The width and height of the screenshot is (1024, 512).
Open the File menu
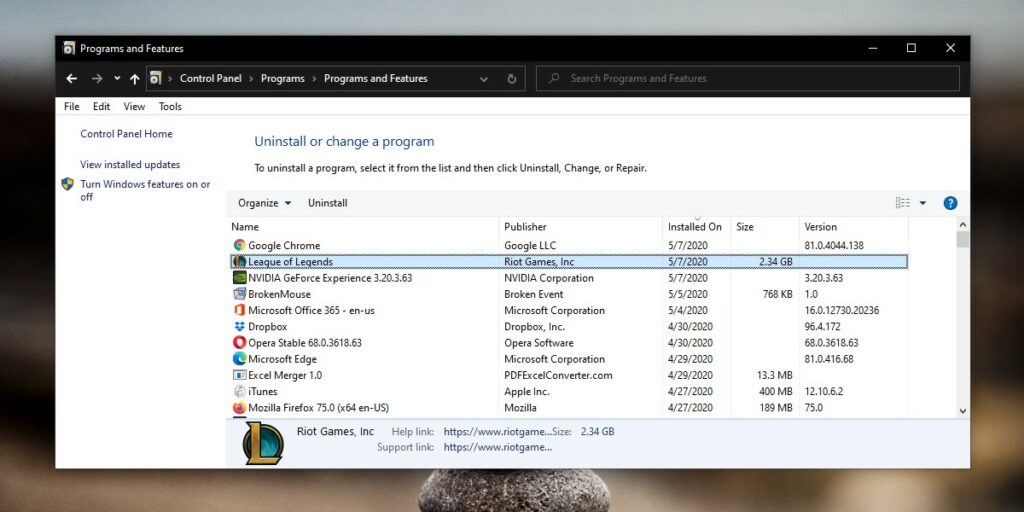click(72, 106)
